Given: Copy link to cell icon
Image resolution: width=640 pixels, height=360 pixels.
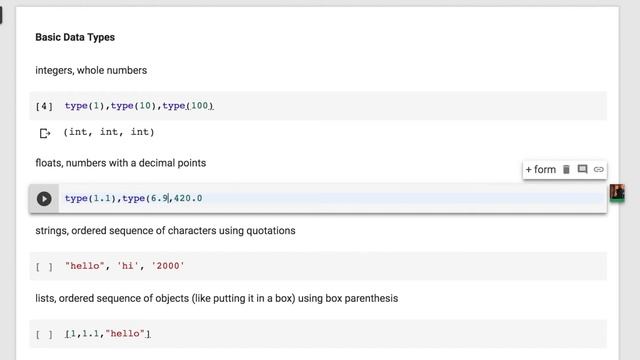Looking at the screenshot, I should coord(598,169).
